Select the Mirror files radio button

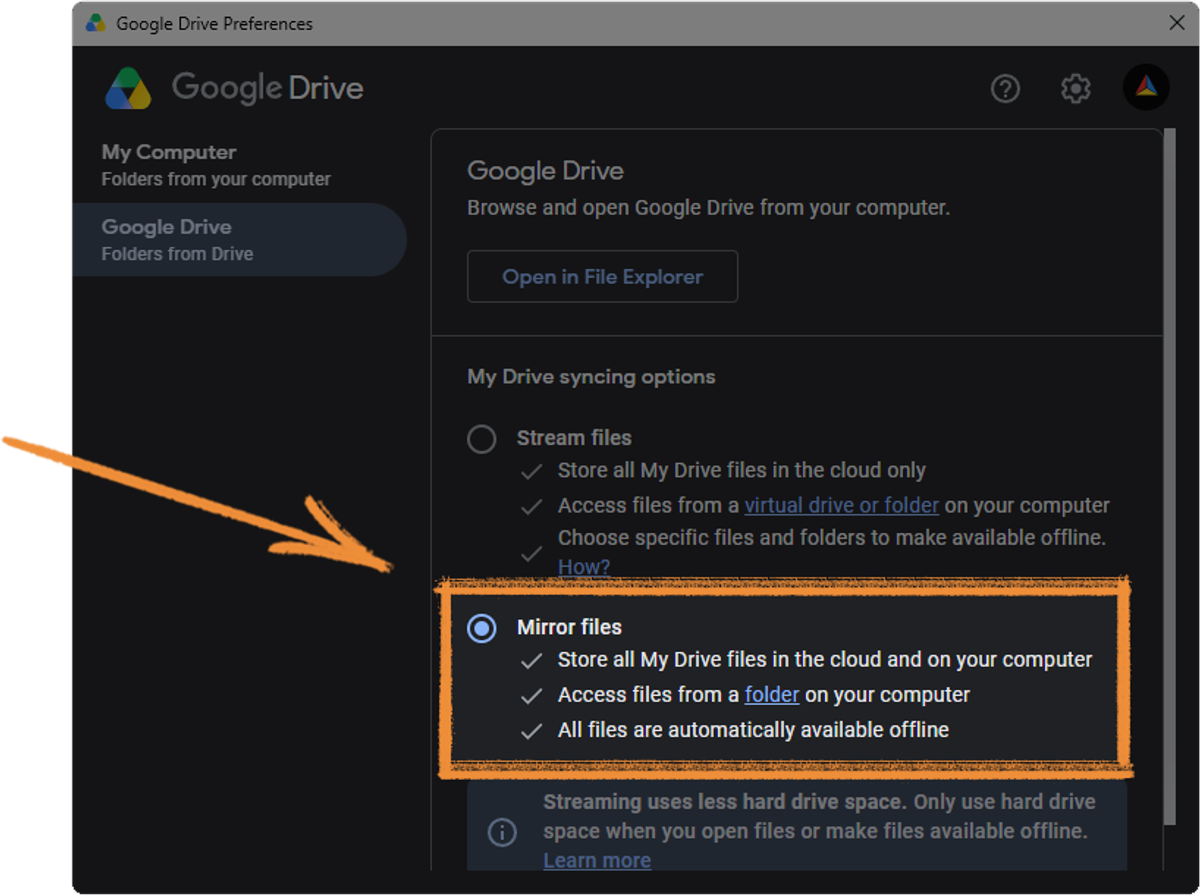[482, 628]
